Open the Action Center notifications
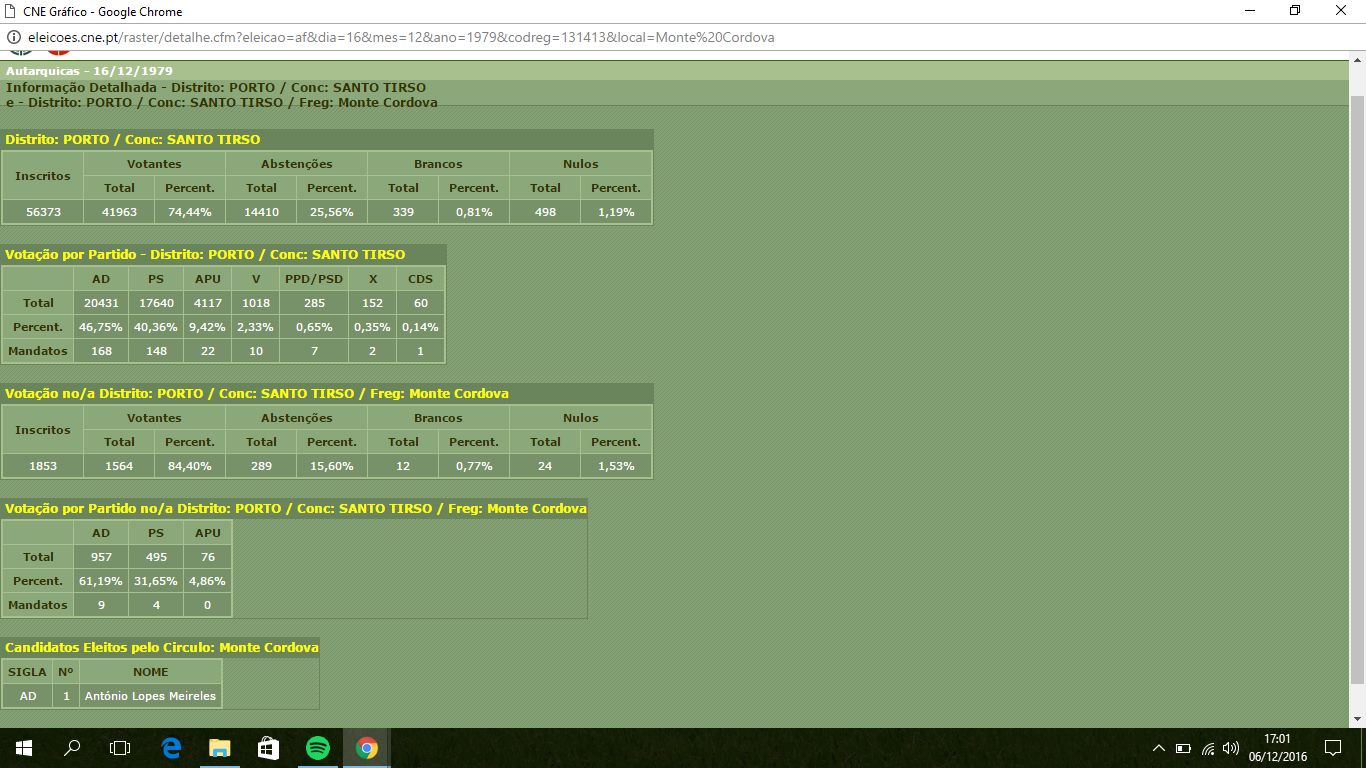The width and height of the screenshot is (1366, 768). click(1332, 748)
